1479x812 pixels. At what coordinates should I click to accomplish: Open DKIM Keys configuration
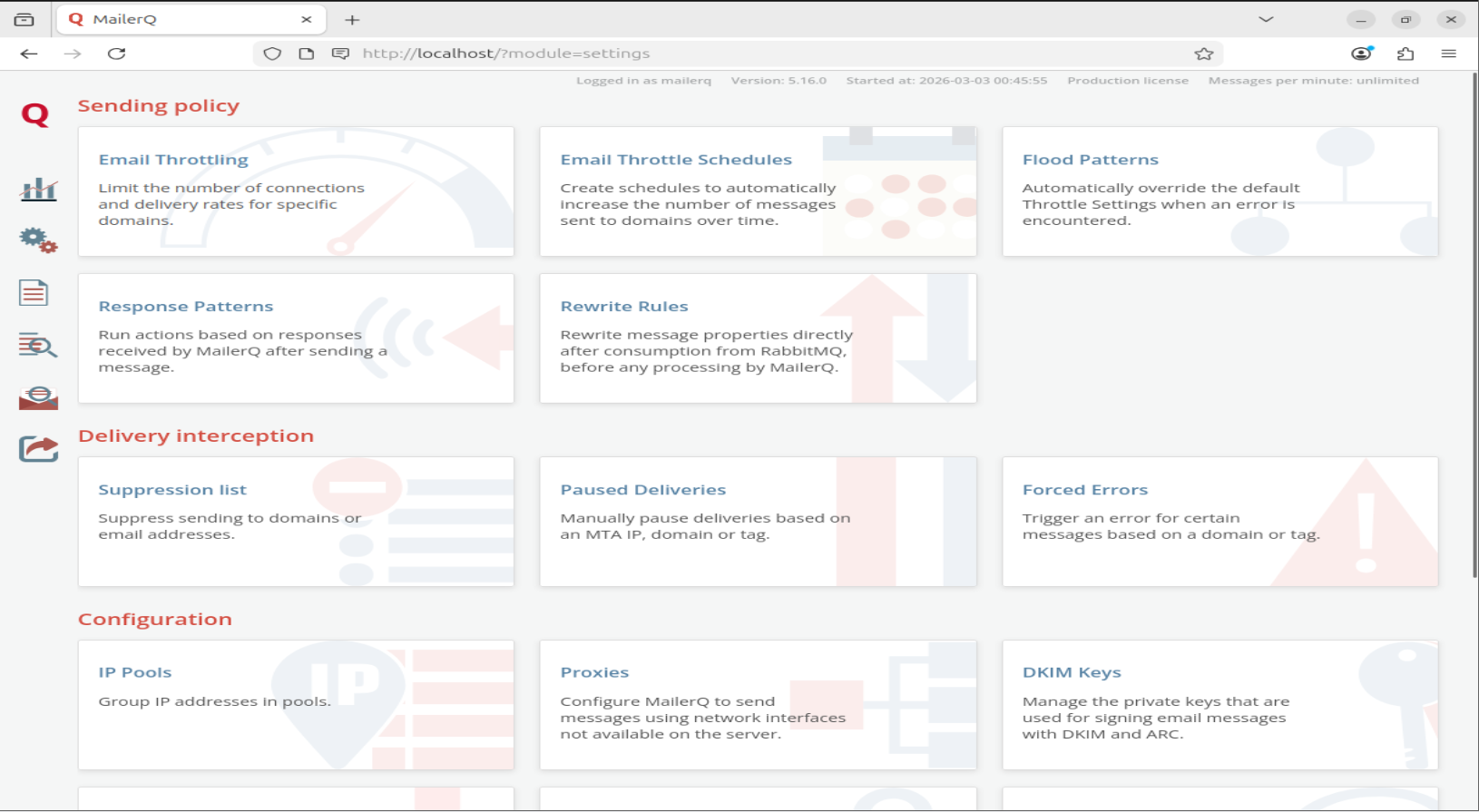tap(1220, 705)
